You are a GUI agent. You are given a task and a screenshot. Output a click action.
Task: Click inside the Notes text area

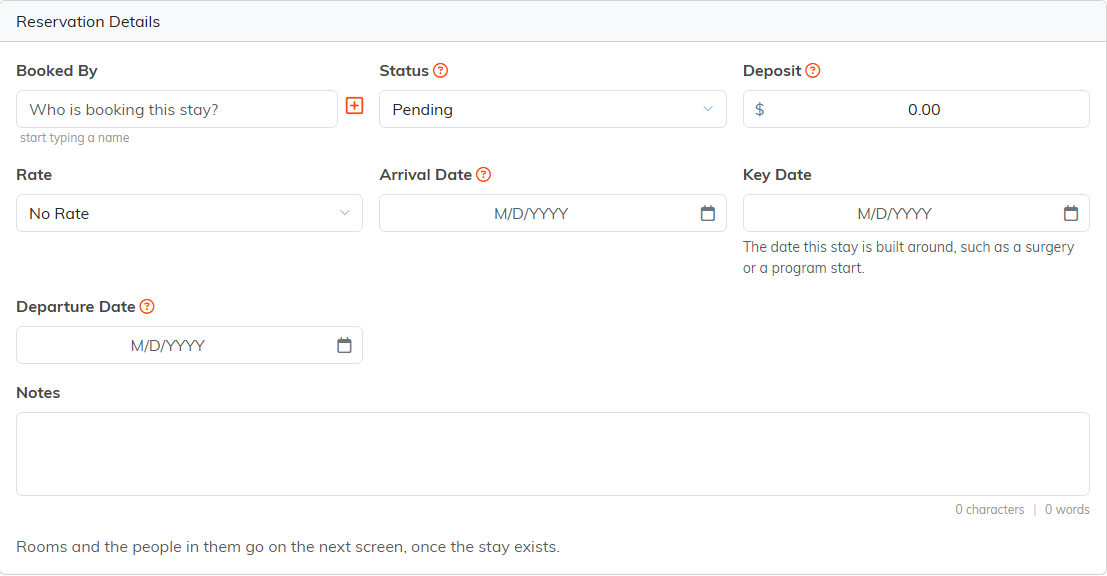553,454
